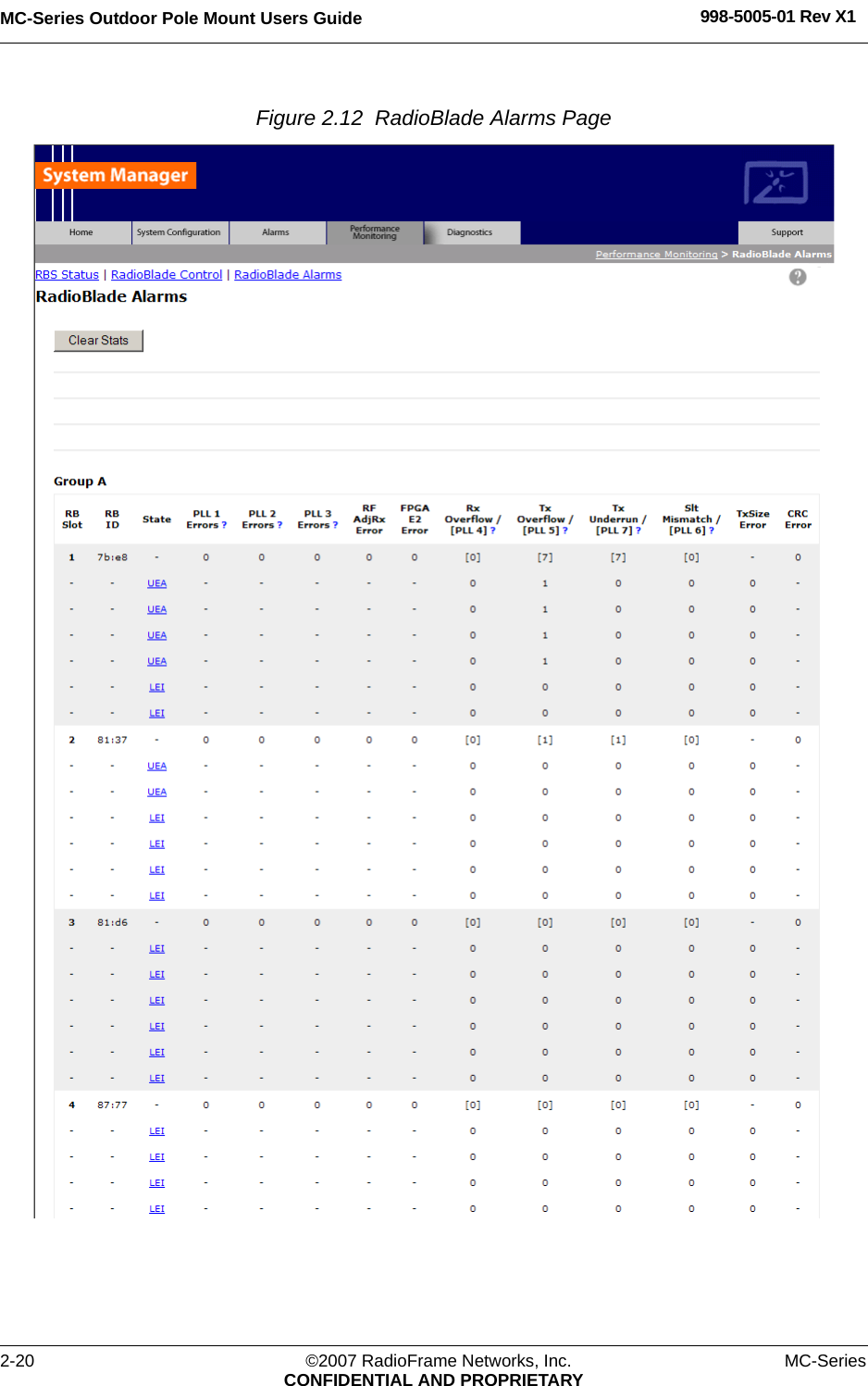Open help for Rx Overflow [PLL 4]

(x=493, y=531)
